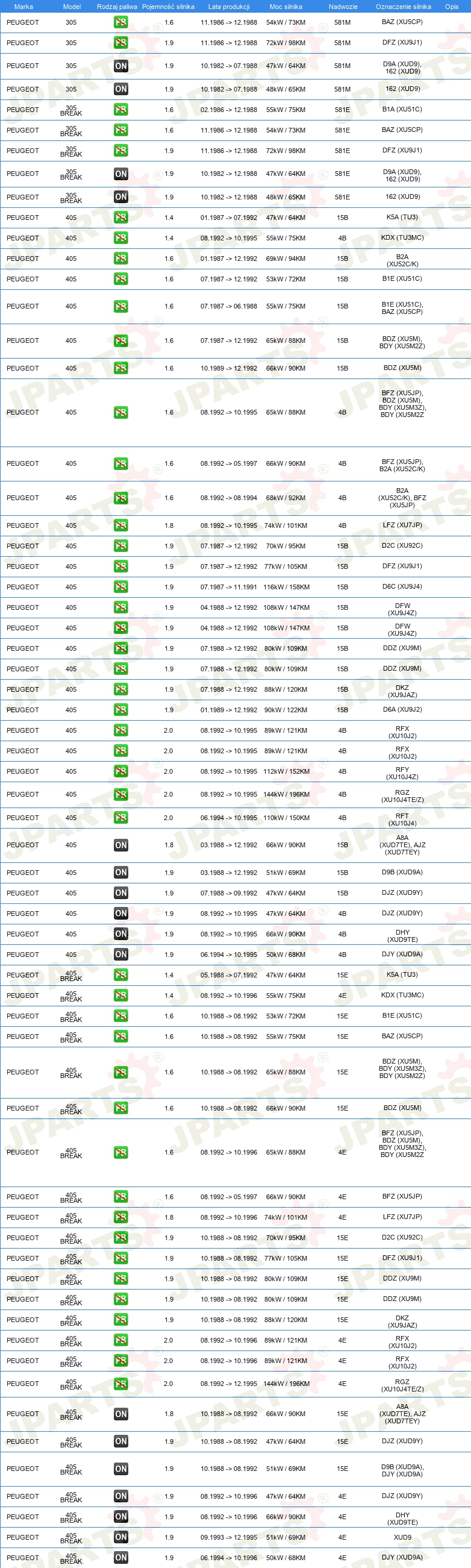Select production dates 05.1988 -> 07.1992
Image resolution: width=471 pixels, height=1568 pixels.
click(x=229, y=975)
